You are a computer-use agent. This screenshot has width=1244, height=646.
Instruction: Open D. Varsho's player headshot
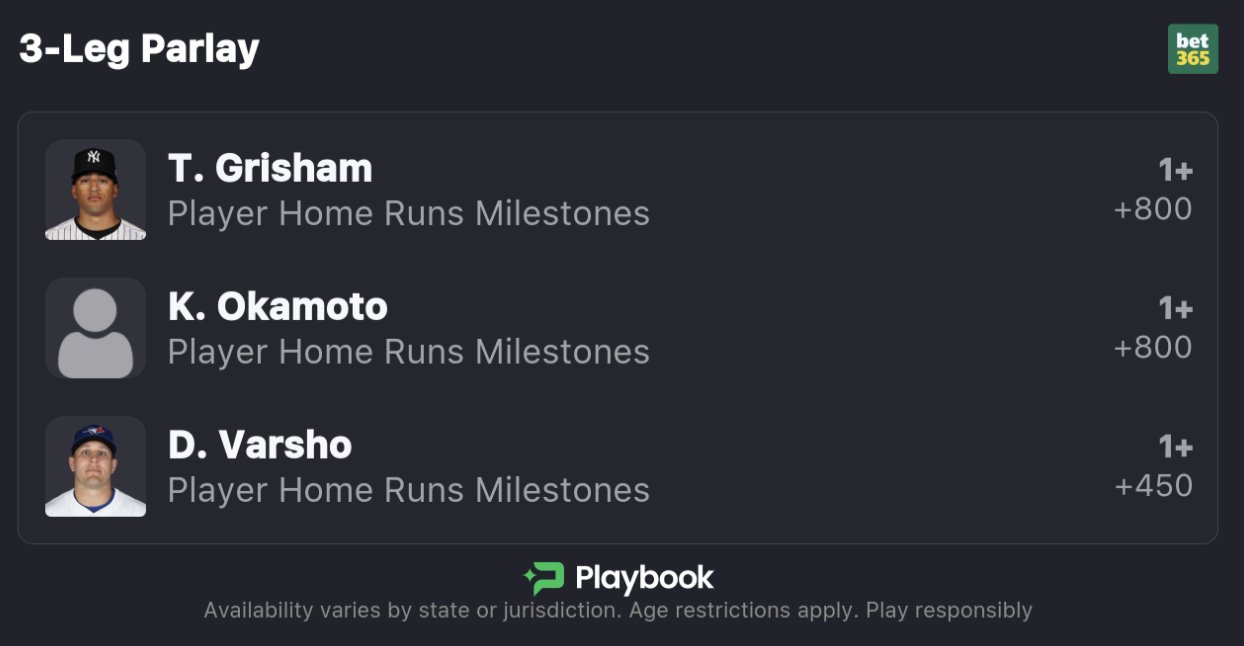[x=96, y=467]
